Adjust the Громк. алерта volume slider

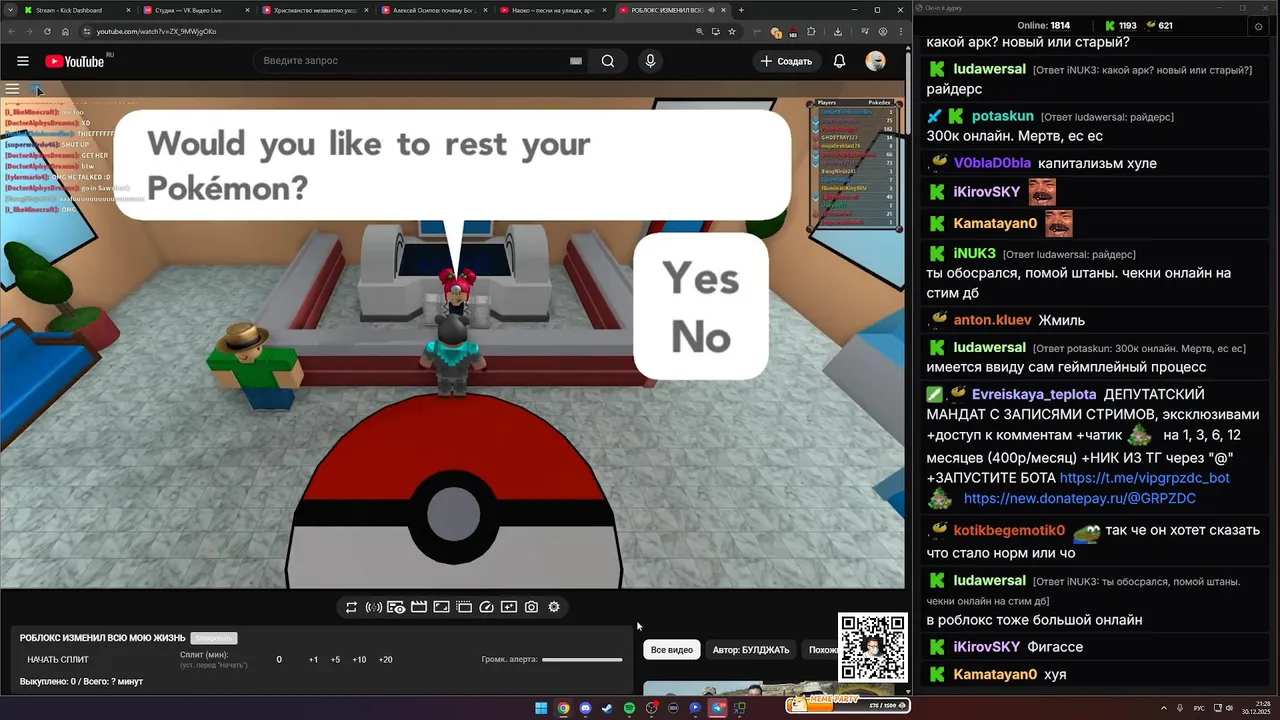pyautogui.click(x=582, y=660)
